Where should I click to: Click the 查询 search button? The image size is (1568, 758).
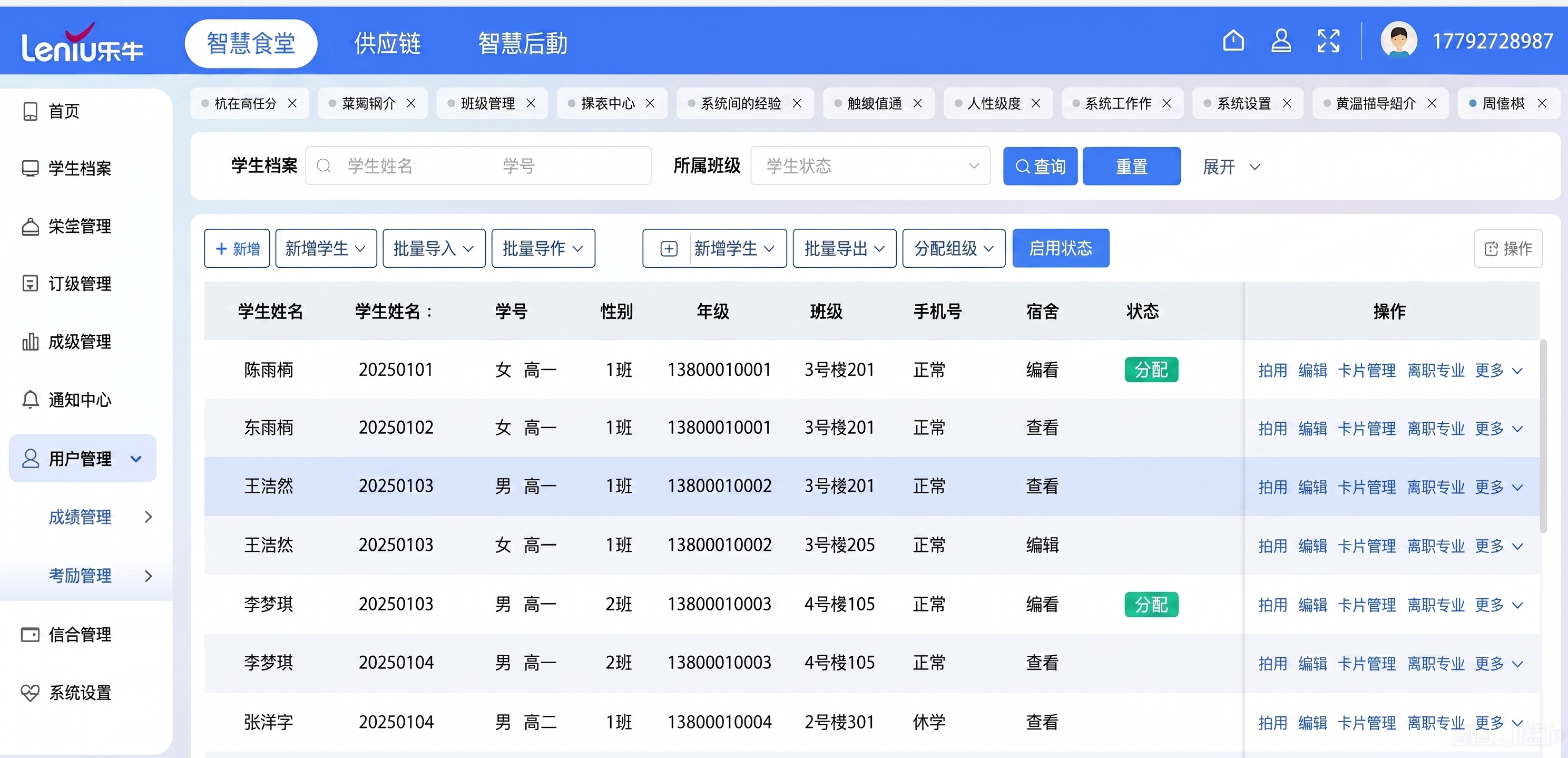click(1040, 166)
